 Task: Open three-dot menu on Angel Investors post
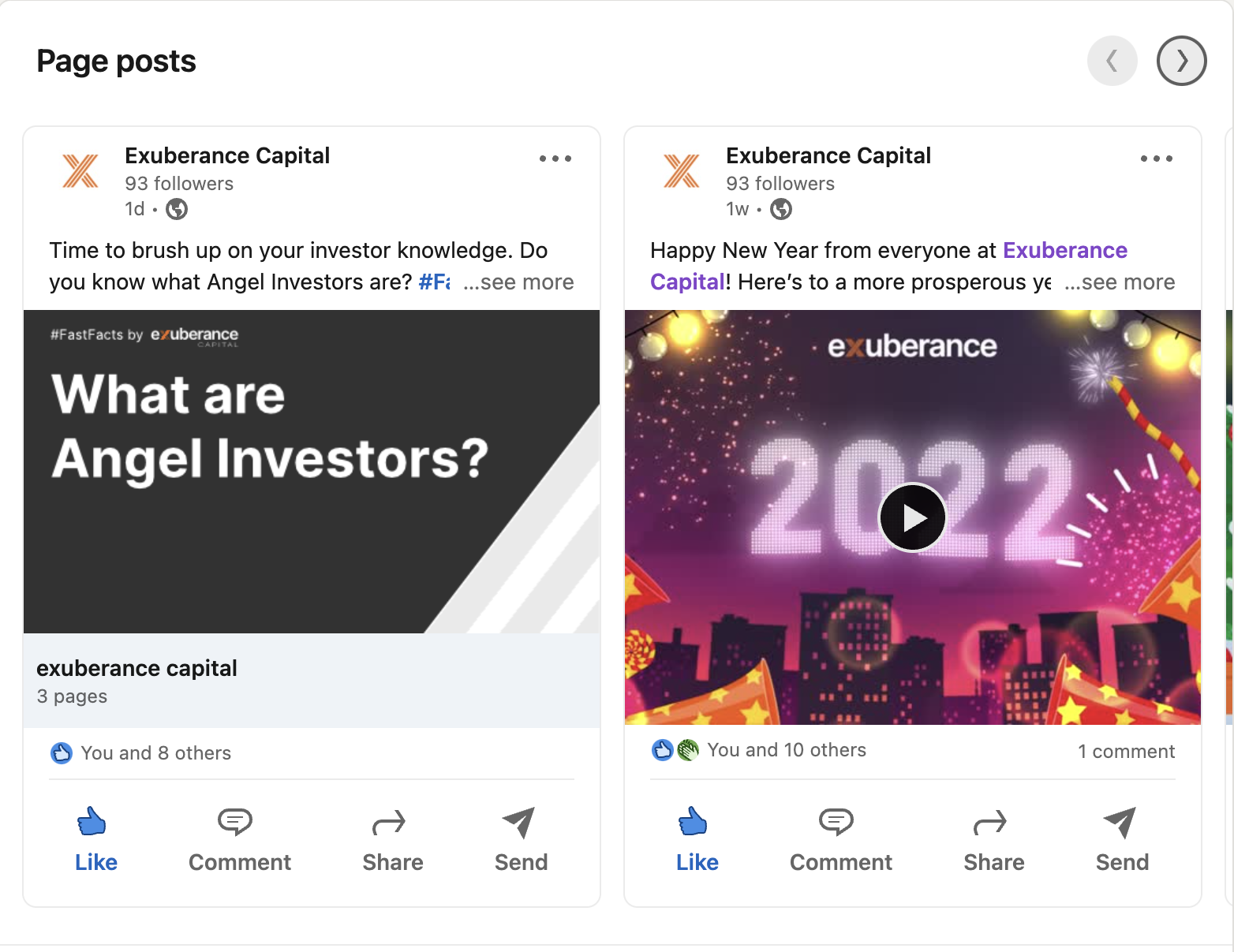pos(555,159)
